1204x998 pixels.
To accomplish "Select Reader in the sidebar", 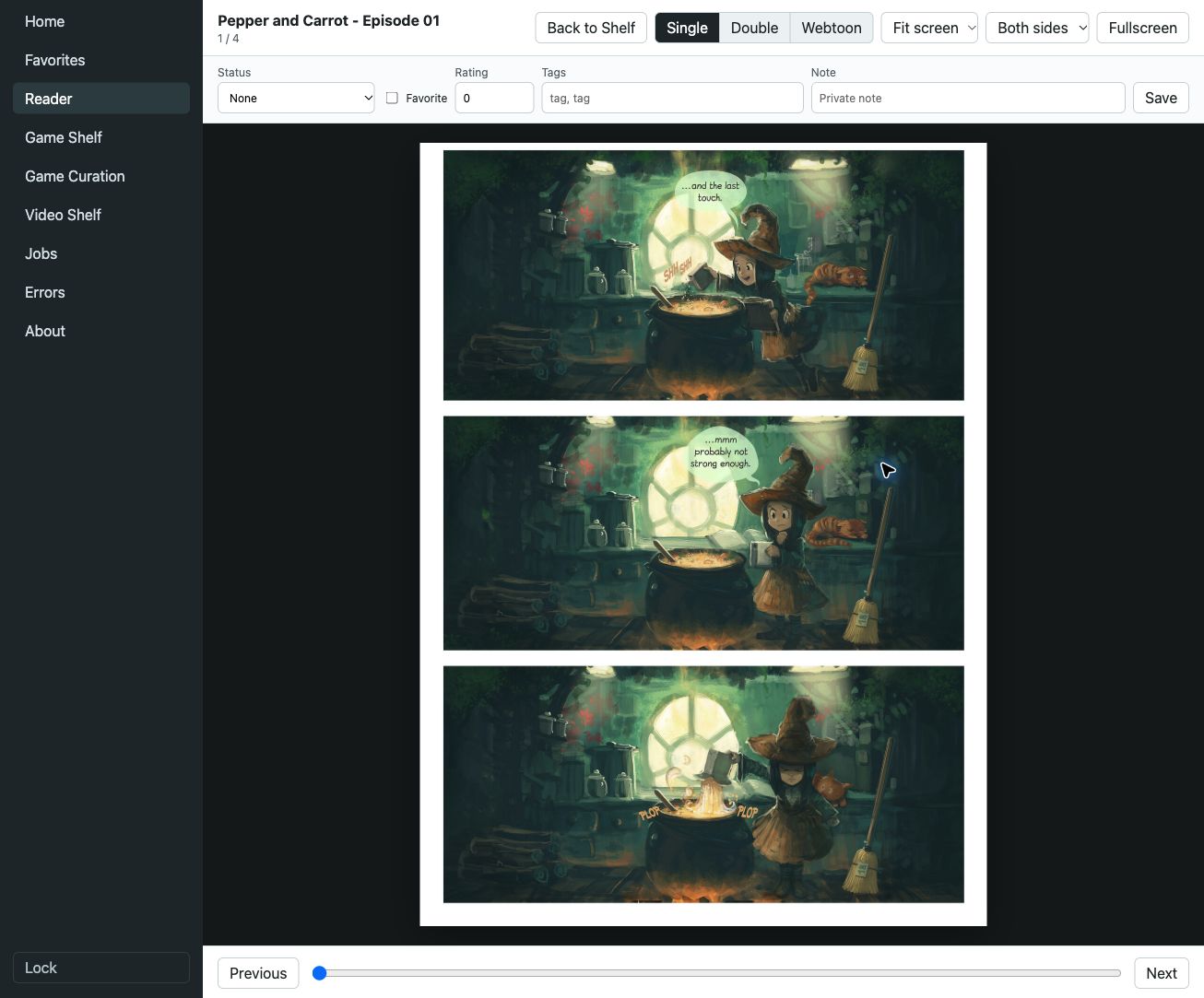I will [x=101, y=99].
